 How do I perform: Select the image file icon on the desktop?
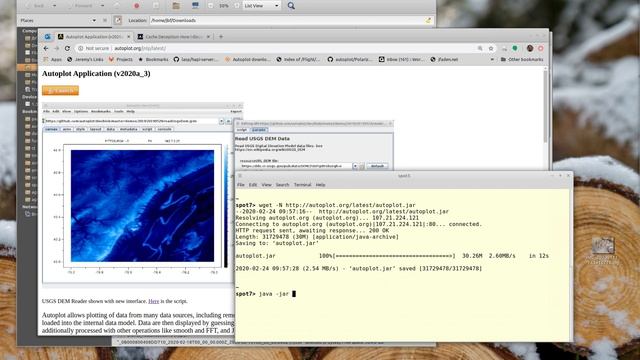coord(603,246)
